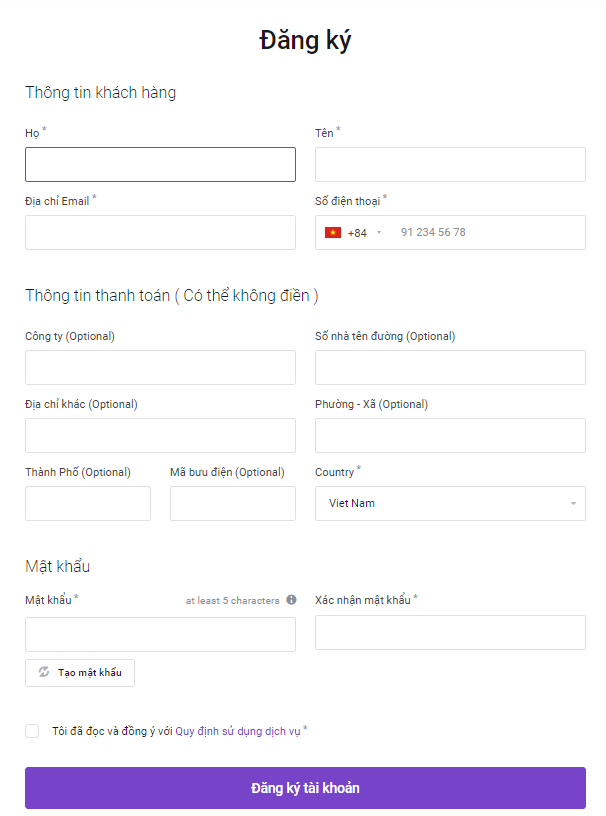This screenshot has width=606, height=816.
Task: Click the Đăng ký tài khoản button
Action: 306,788
